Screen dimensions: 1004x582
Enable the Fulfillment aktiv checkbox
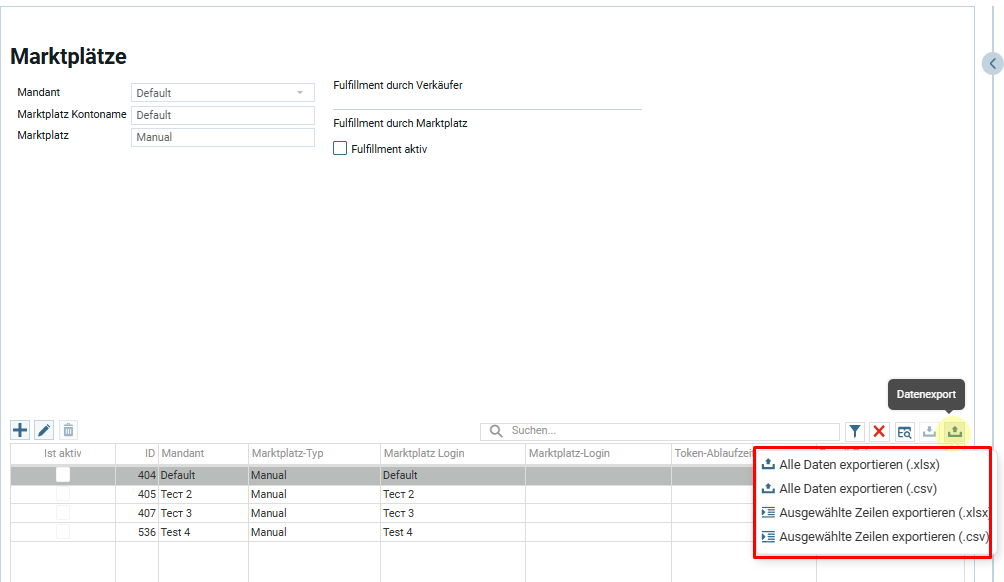pos(340,149)
